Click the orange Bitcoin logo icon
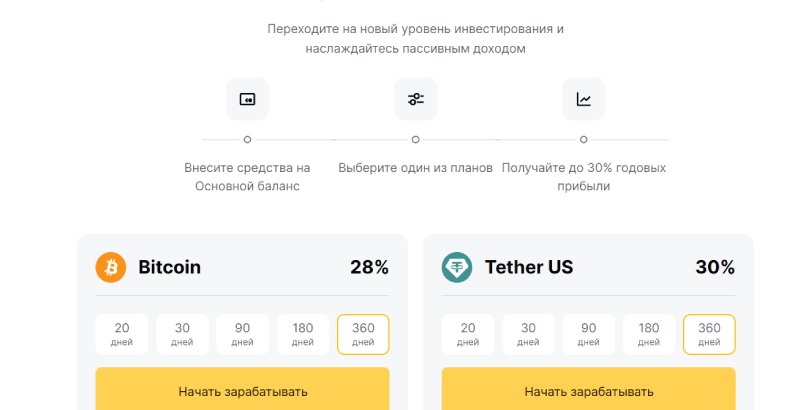This screenshot has width=800, height=410. pyautogui.click(x=111, y=267)
